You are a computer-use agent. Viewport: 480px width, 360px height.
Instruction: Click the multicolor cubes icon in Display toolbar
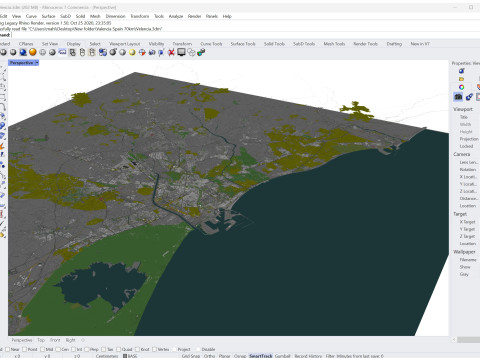(x=201, y=52)
